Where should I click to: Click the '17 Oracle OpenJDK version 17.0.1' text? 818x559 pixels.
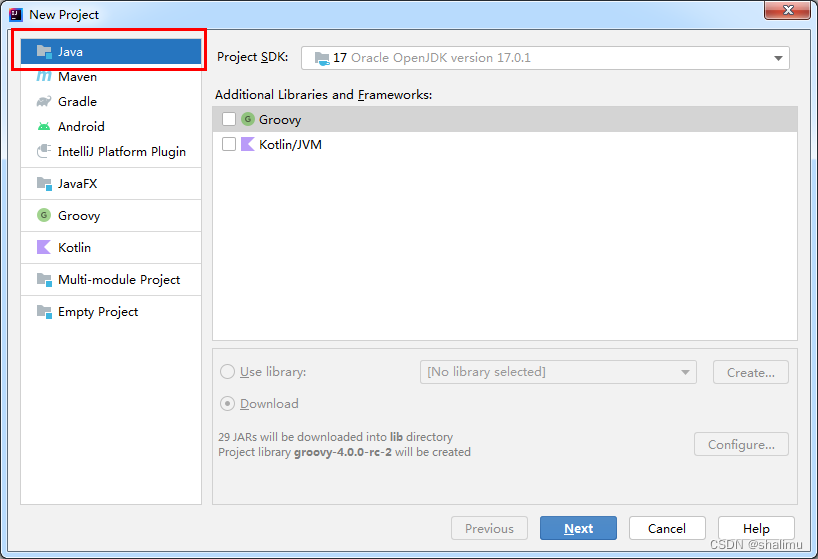pyautogui.click(x=432, y=58)
